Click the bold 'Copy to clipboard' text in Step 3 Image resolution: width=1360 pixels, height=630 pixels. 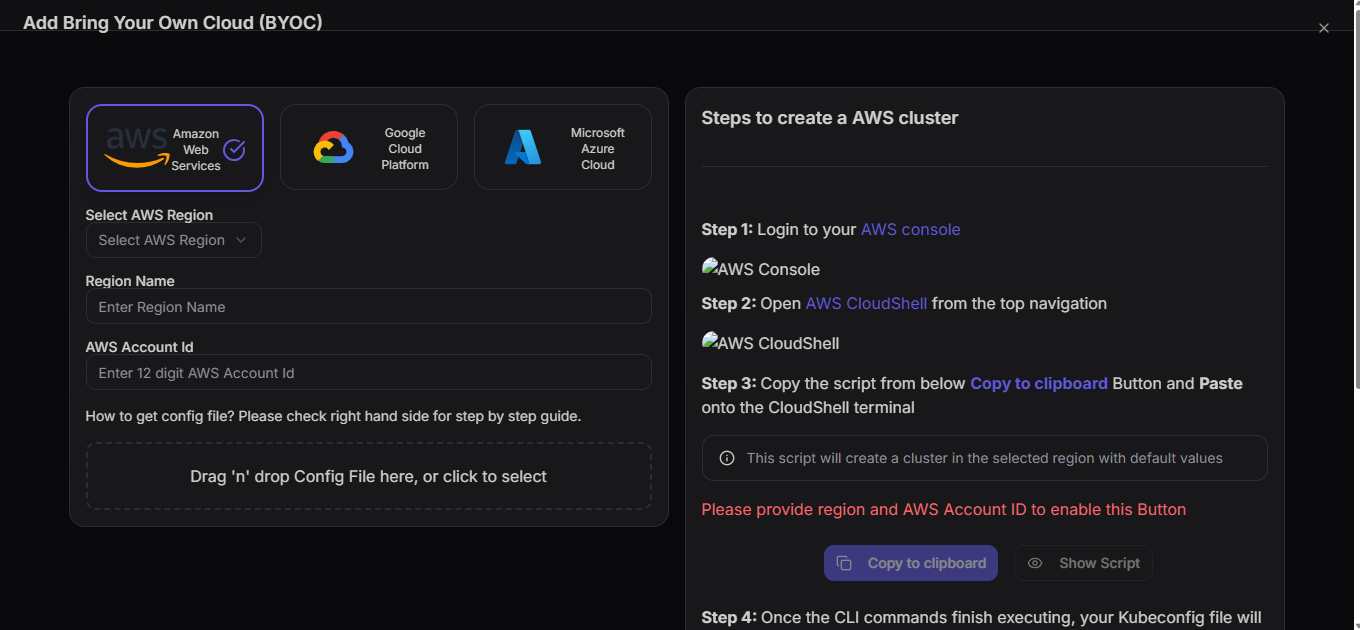1039,383
